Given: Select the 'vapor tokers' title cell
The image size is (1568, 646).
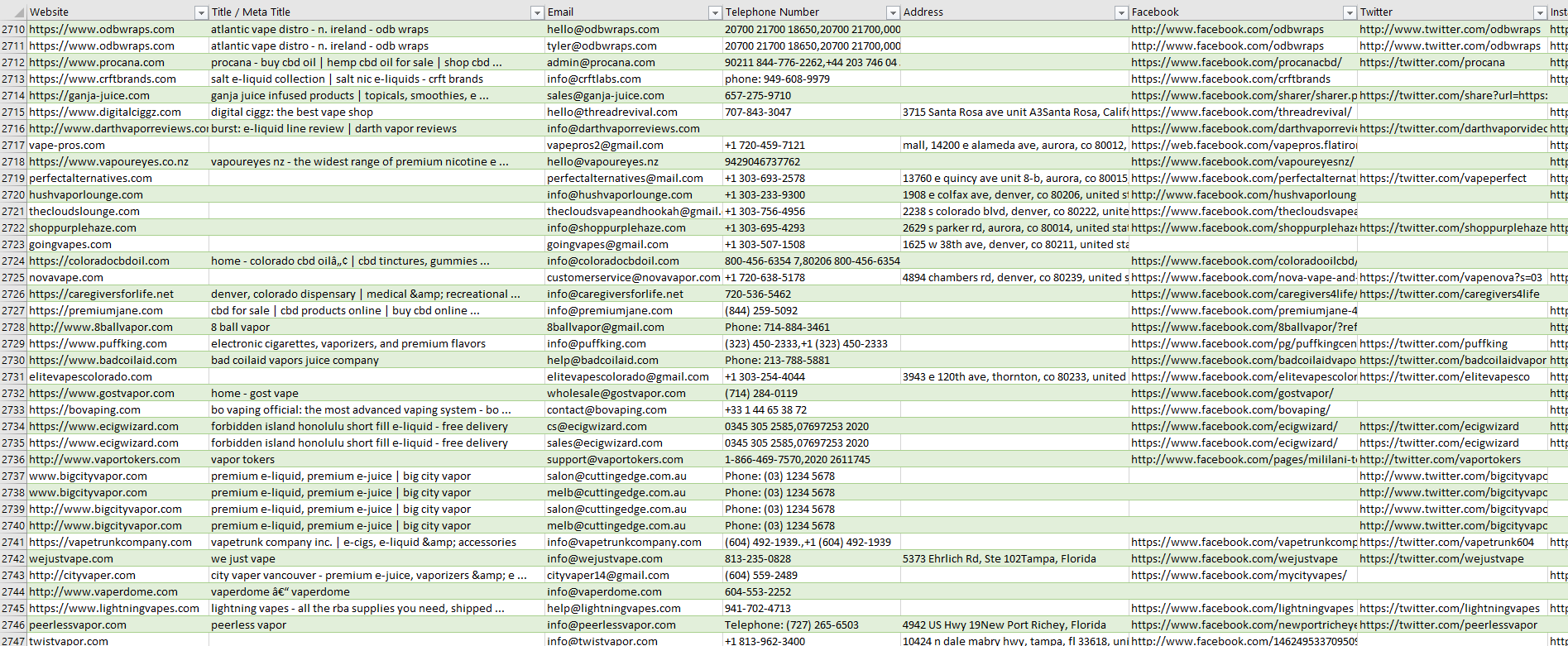Looking at the screenshot, I should click(x=376, y=459).
